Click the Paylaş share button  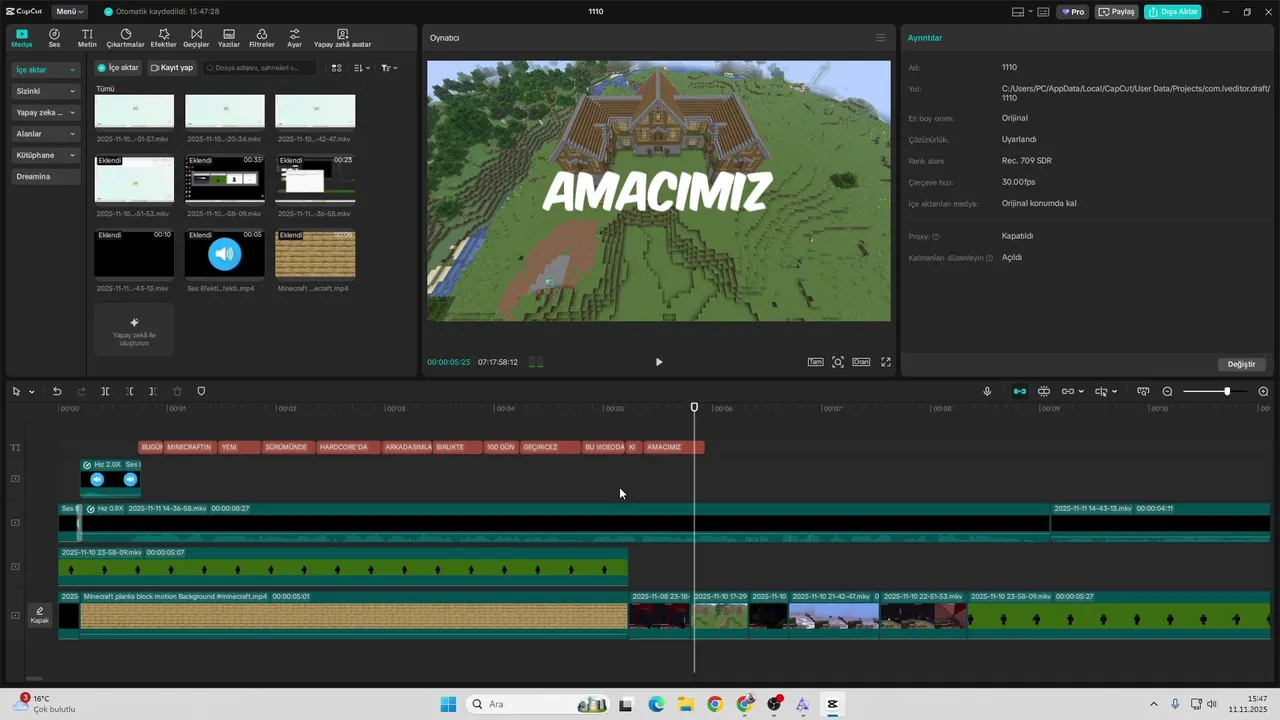1117,12
